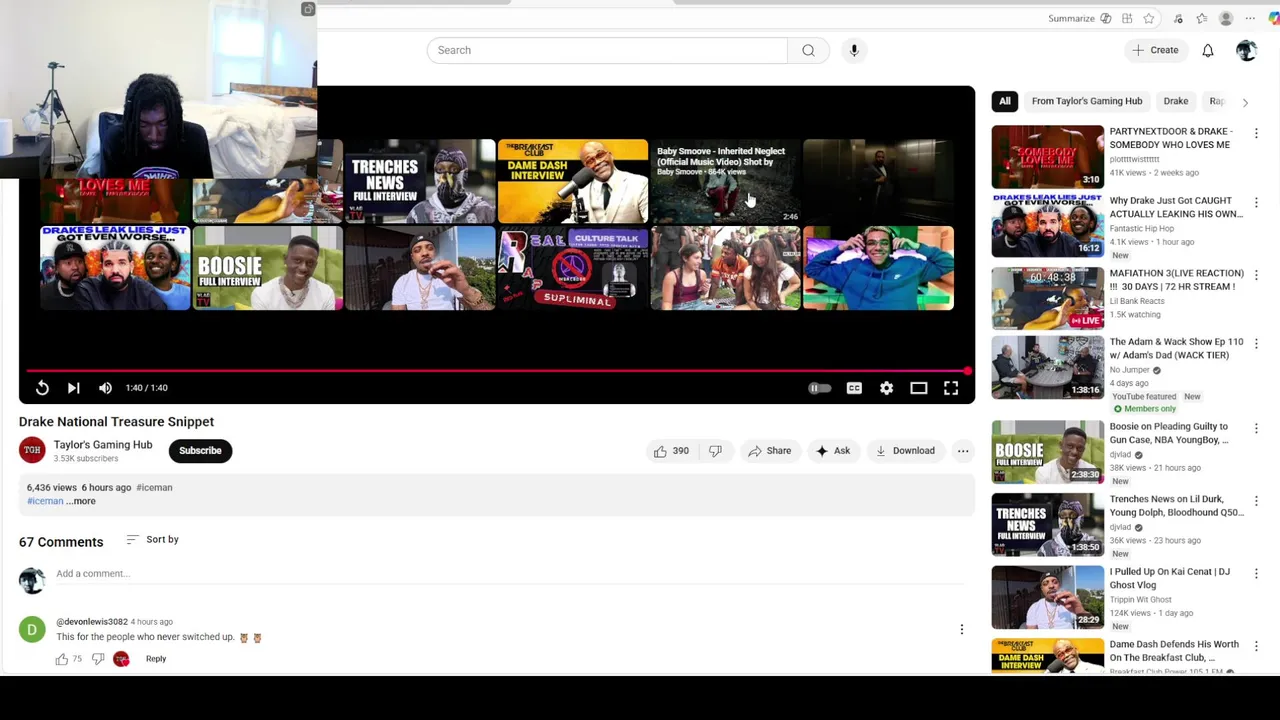
Task: Open Taylor's Gaming Hub channel avatar
Action: tap(32, 450)
